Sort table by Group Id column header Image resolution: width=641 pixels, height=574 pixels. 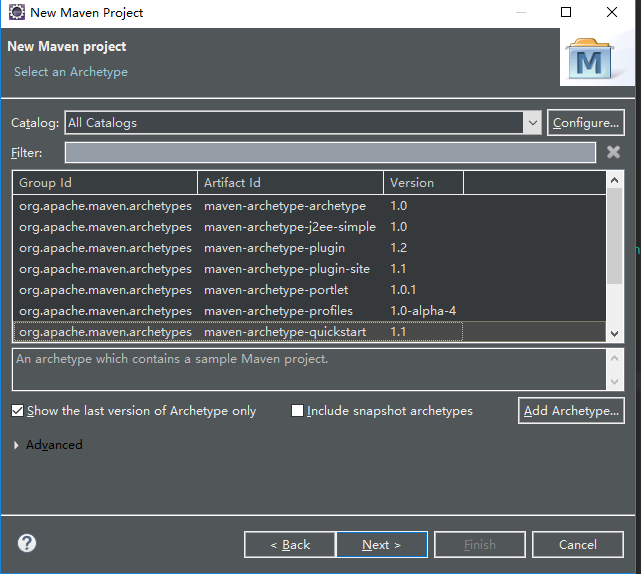(105, 182)
